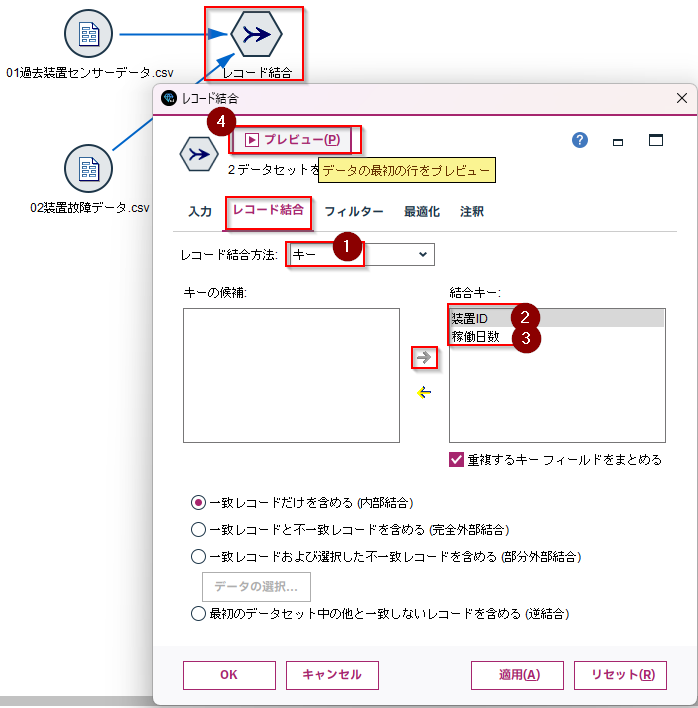The height and width of the screenshot is (708, 698).
Task: Click the dialog title bar application icon
Action: click(x=169, y=98)
